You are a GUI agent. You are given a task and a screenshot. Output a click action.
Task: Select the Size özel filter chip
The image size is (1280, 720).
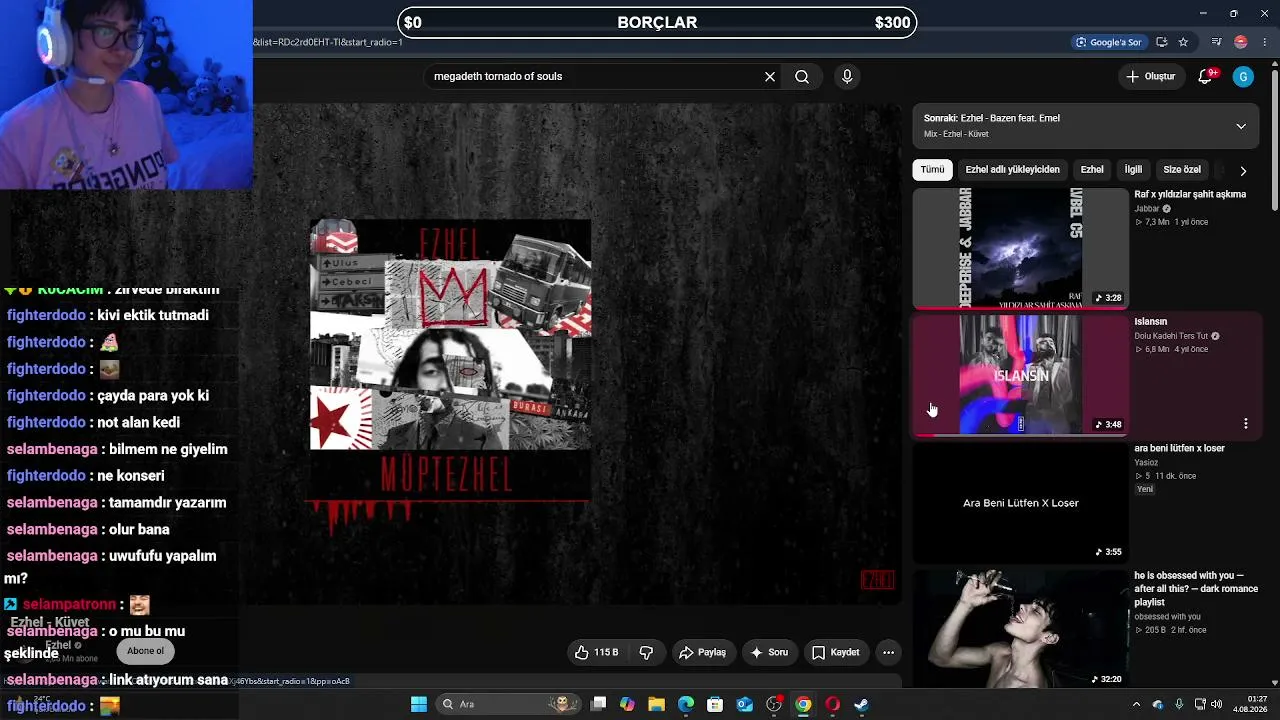coord(1182,169)
